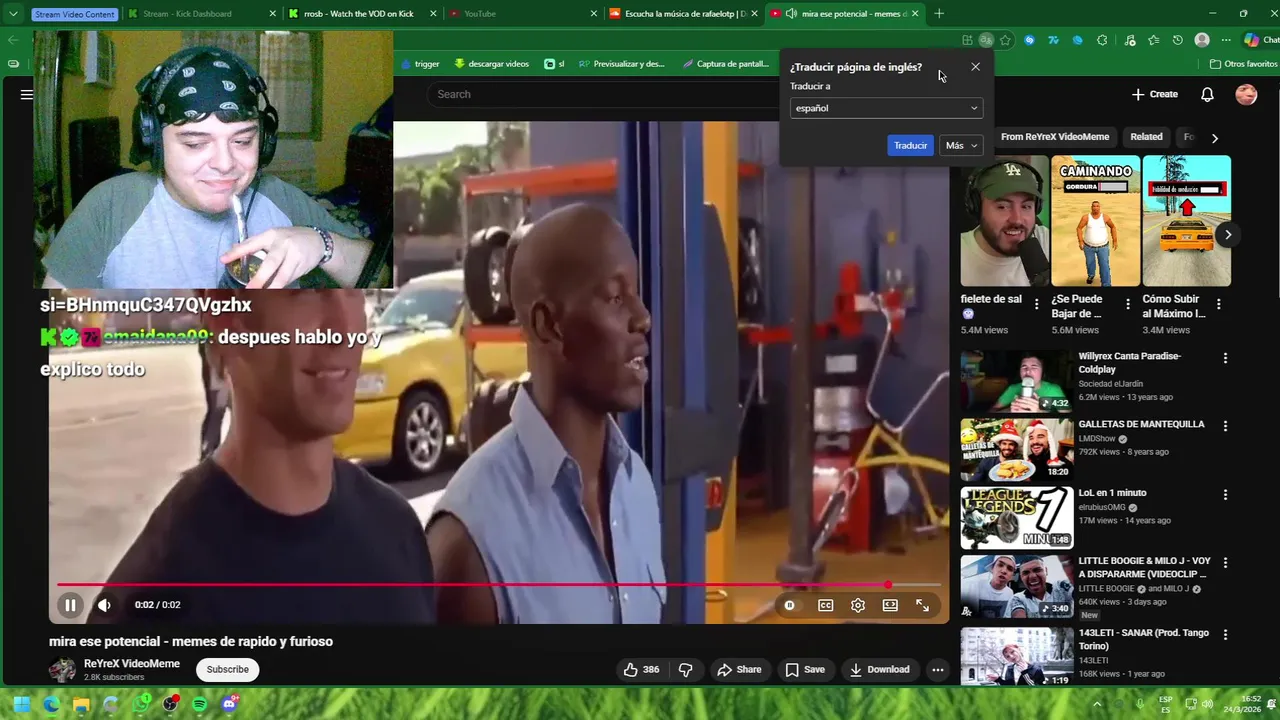1280x720 pixels.
Task: Open the CAMINANDO '¿Se Puede Bajar de...' Short
Action: [x=1095, y=221]
